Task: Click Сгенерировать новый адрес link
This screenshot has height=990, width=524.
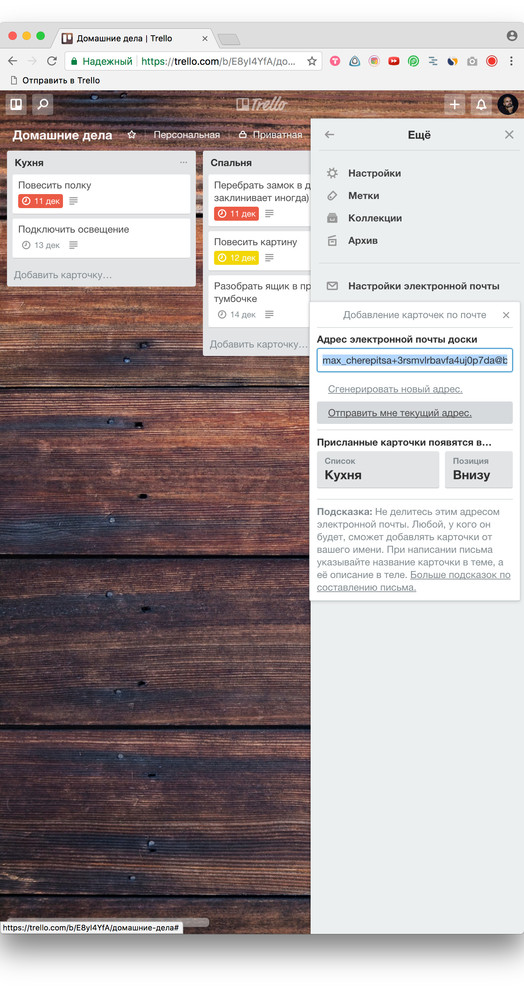Action: [395, 389]
